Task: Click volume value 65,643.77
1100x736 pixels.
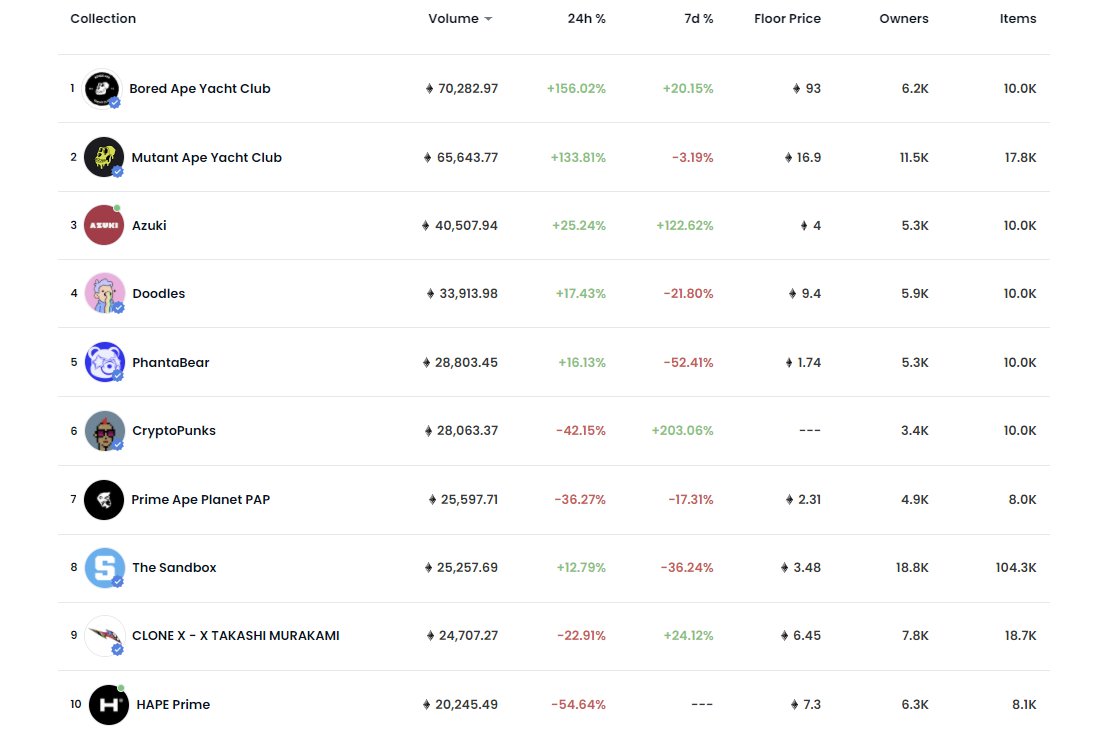Action: [x=467, y=157]
